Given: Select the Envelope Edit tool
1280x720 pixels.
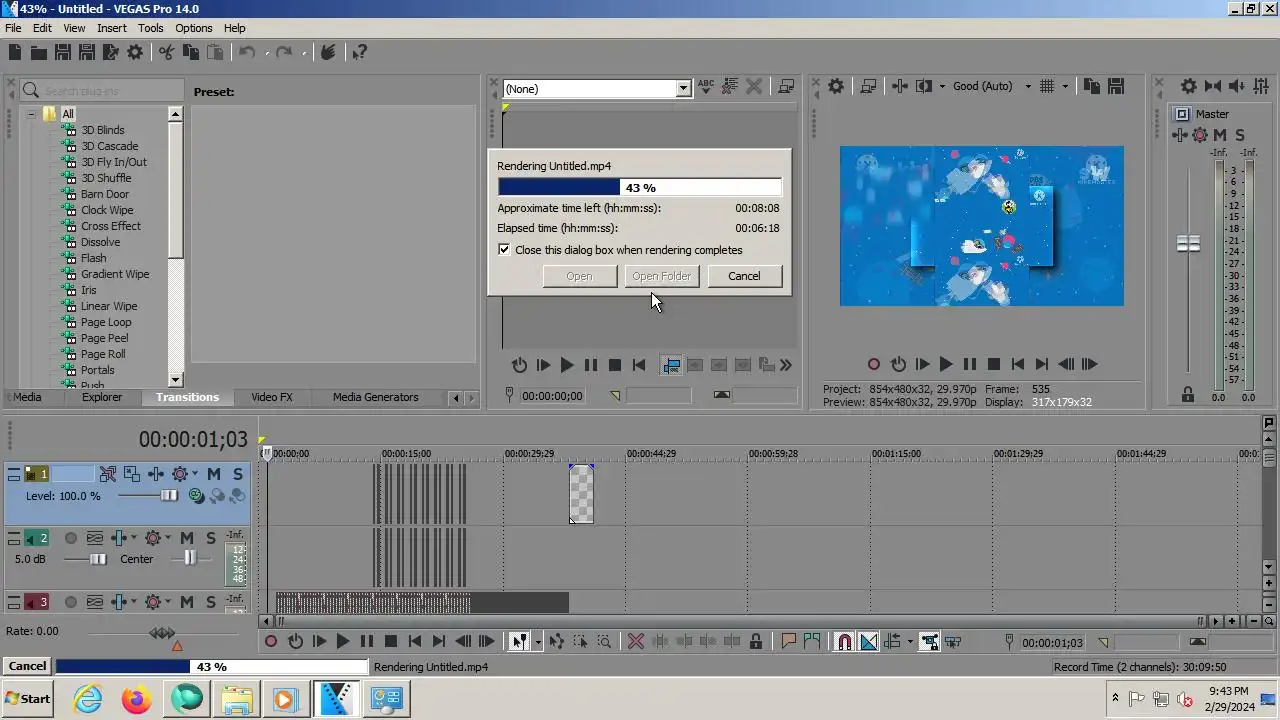Looking at the screenshot, I should tap(556, 642).
